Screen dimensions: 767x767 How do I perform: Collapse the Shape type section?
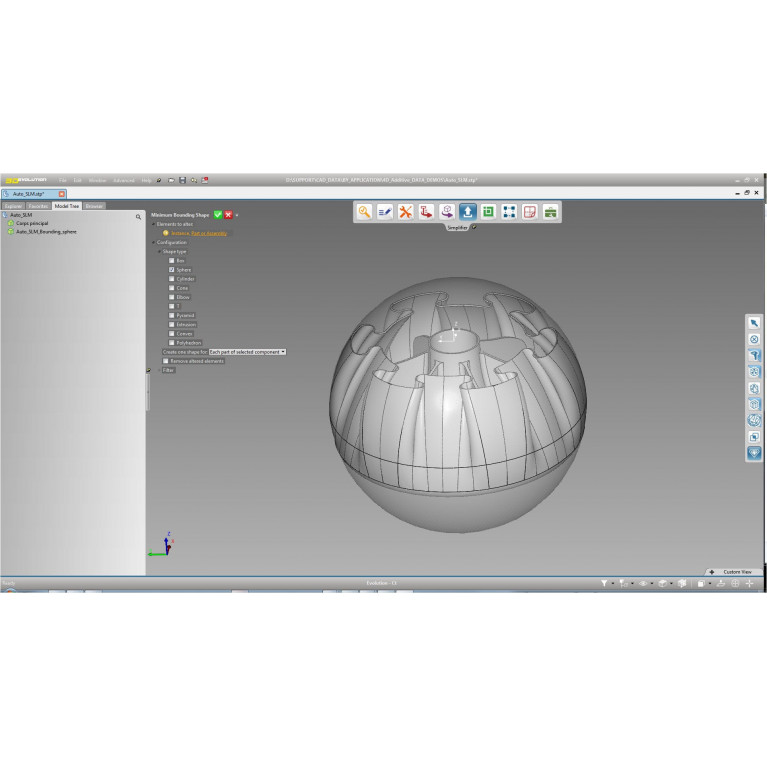[x=159, y=251]
